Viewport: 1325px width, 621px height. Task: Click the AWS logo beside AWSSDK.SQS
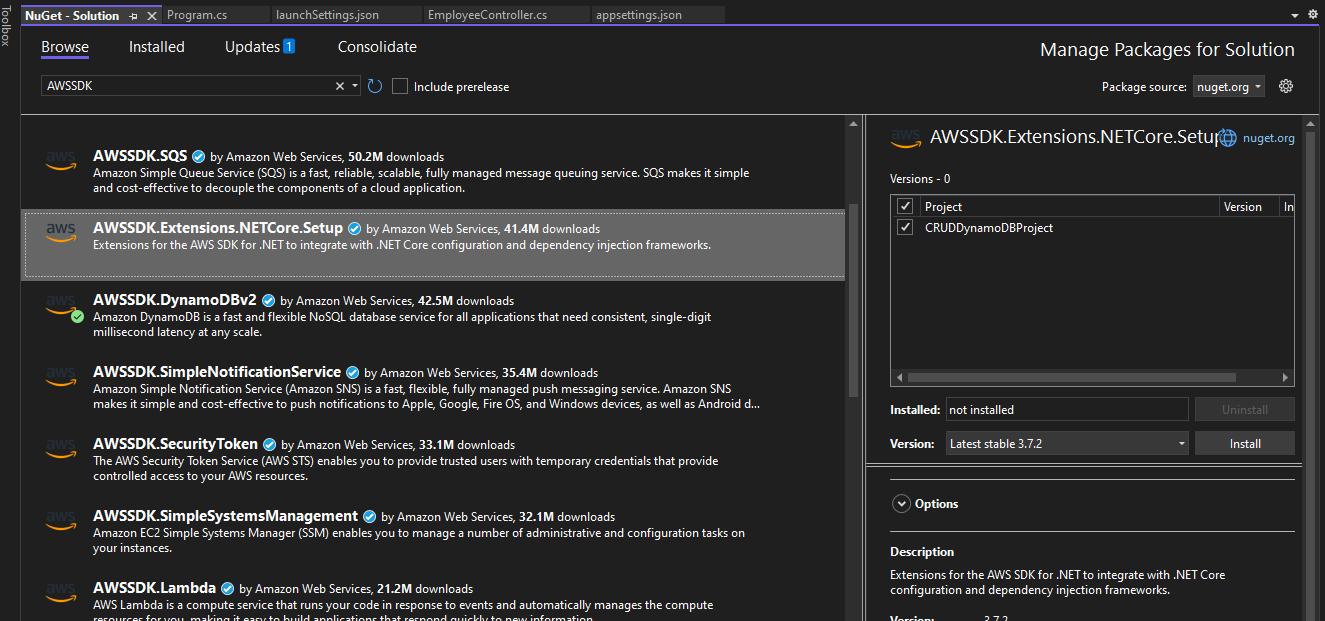click(61, 160)
